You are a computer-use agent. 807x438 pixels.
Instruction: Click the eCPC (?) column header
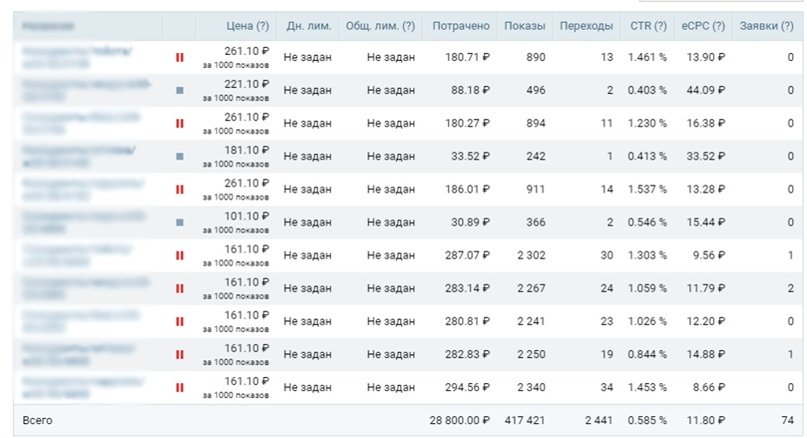pyautogui.click(x=703, y=25)
